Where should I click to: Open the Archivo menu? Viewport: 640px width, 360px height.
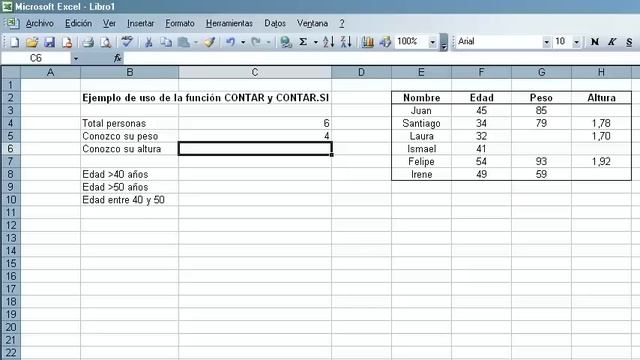(40, 24)
